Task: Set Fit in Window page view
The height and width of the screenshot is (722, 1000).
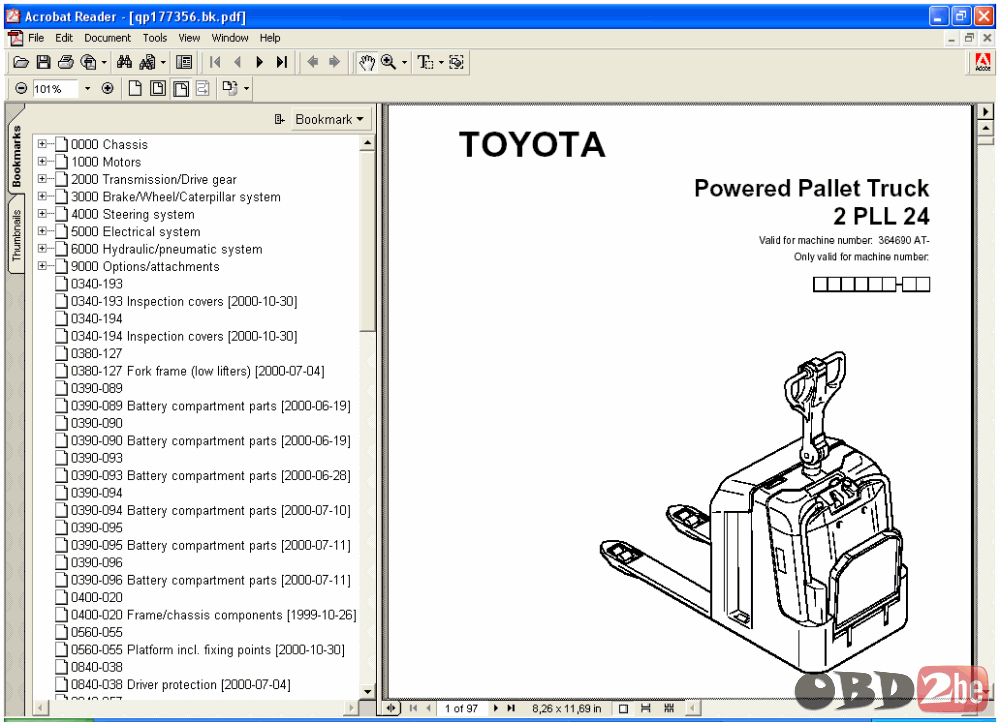Action: coord(158,89)
